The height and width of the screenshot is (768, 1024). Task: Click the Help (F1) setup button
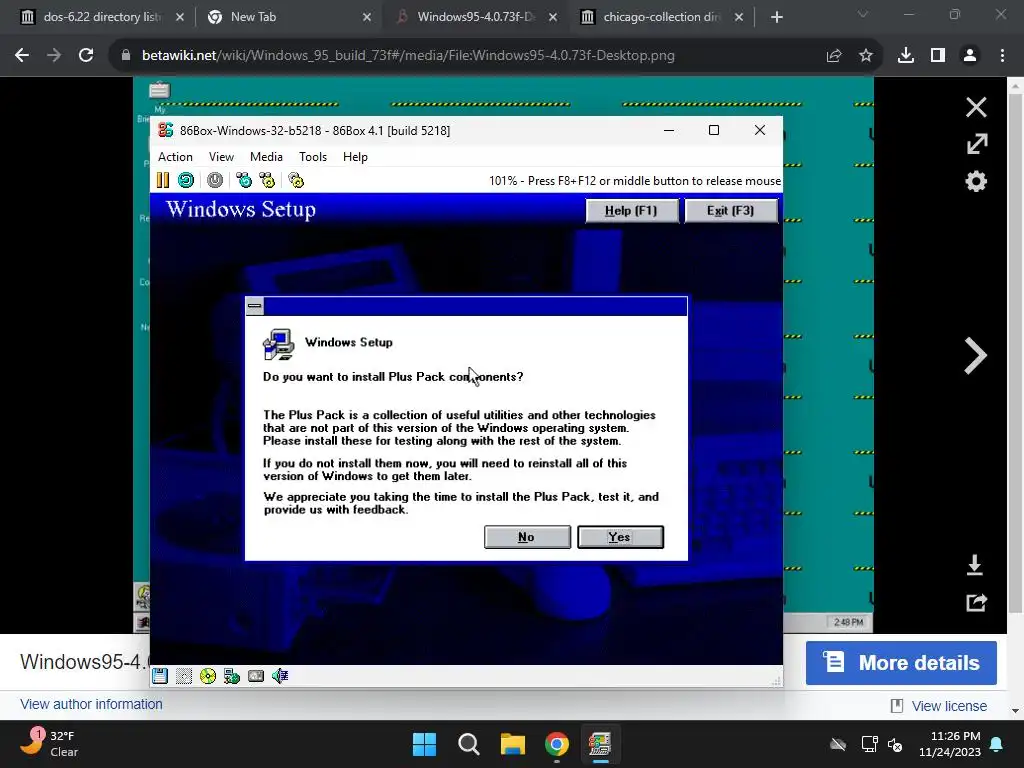(x=632, y=210)
